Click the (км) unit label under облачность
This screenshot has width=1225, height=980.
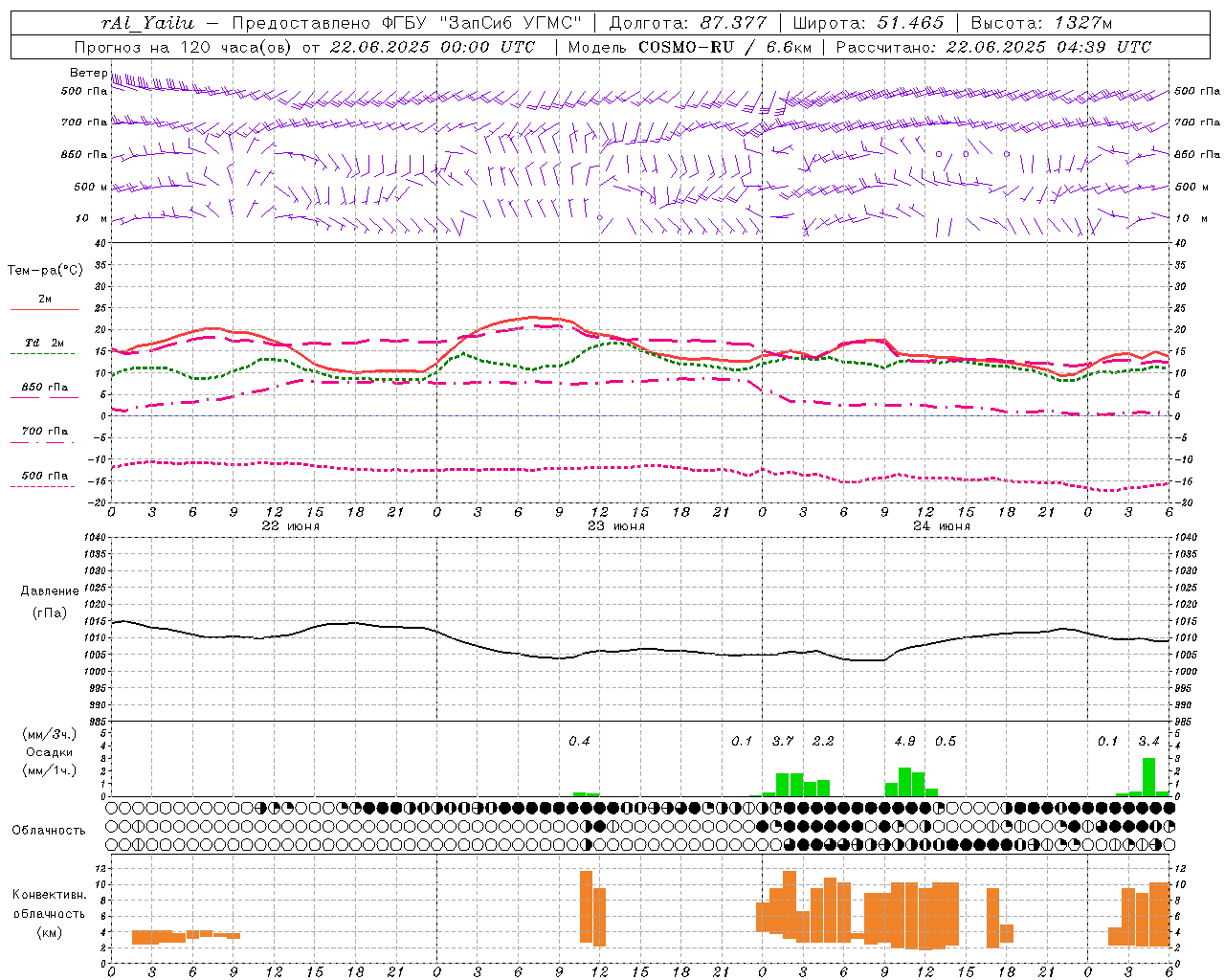tap(50, 932)
